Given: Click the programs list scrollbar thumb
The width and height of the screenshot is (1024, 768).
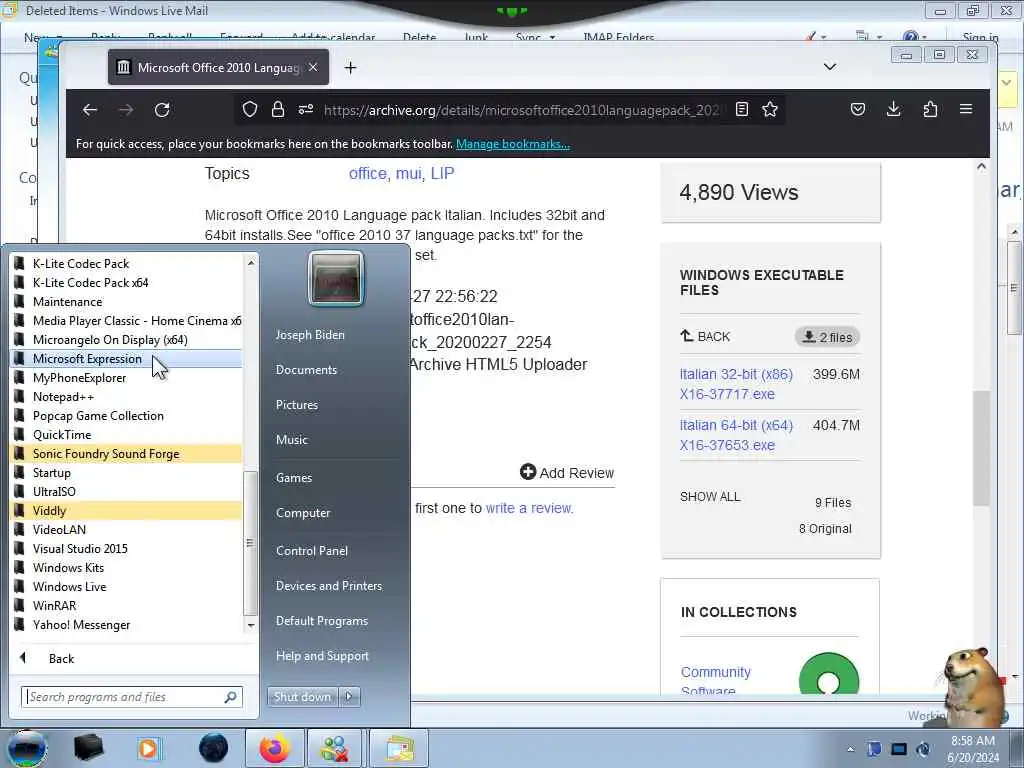Looking at the screenshot, I should [249, 543].
